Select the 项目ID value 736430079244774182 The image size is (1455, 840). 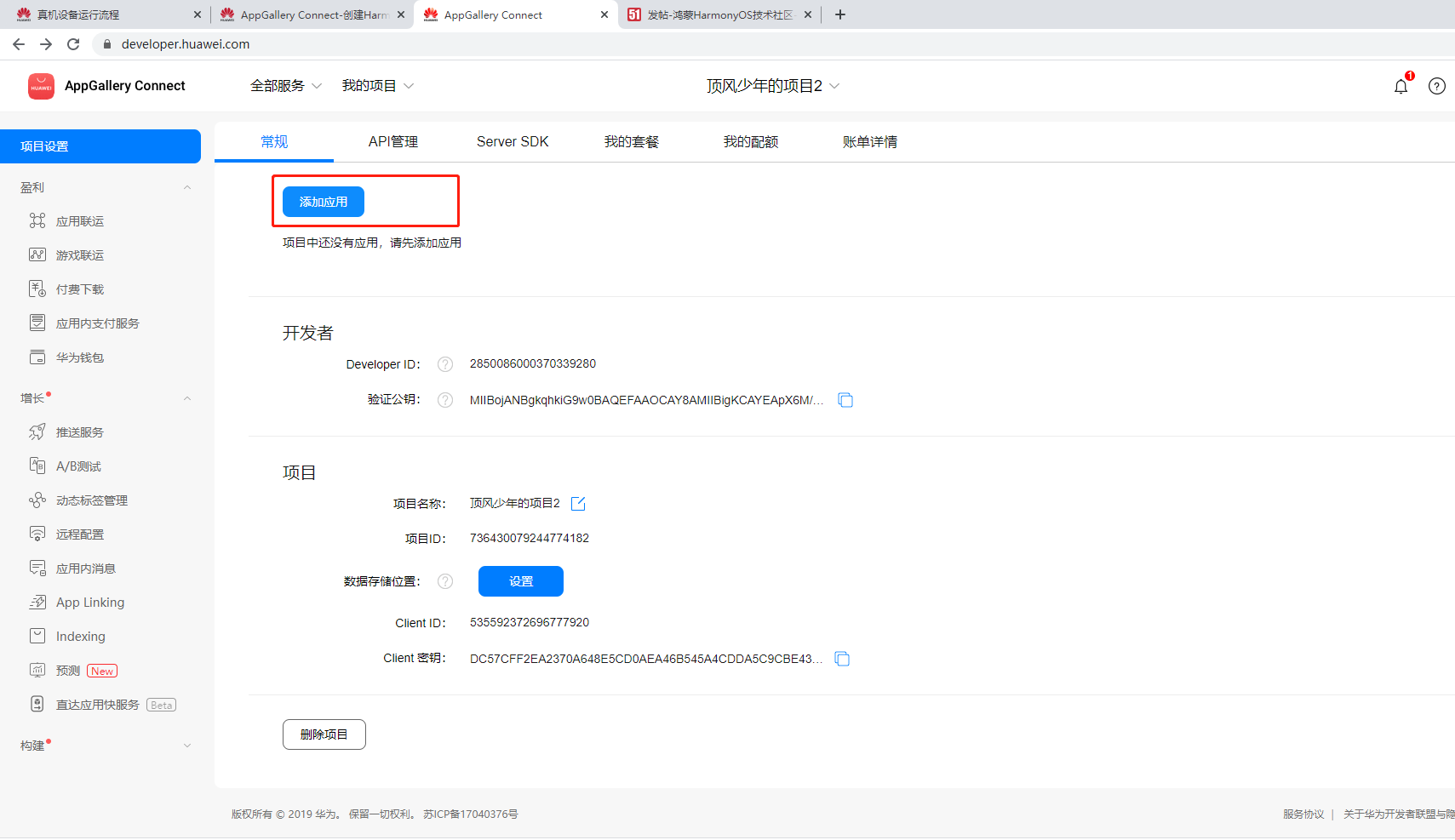(530, 538)
